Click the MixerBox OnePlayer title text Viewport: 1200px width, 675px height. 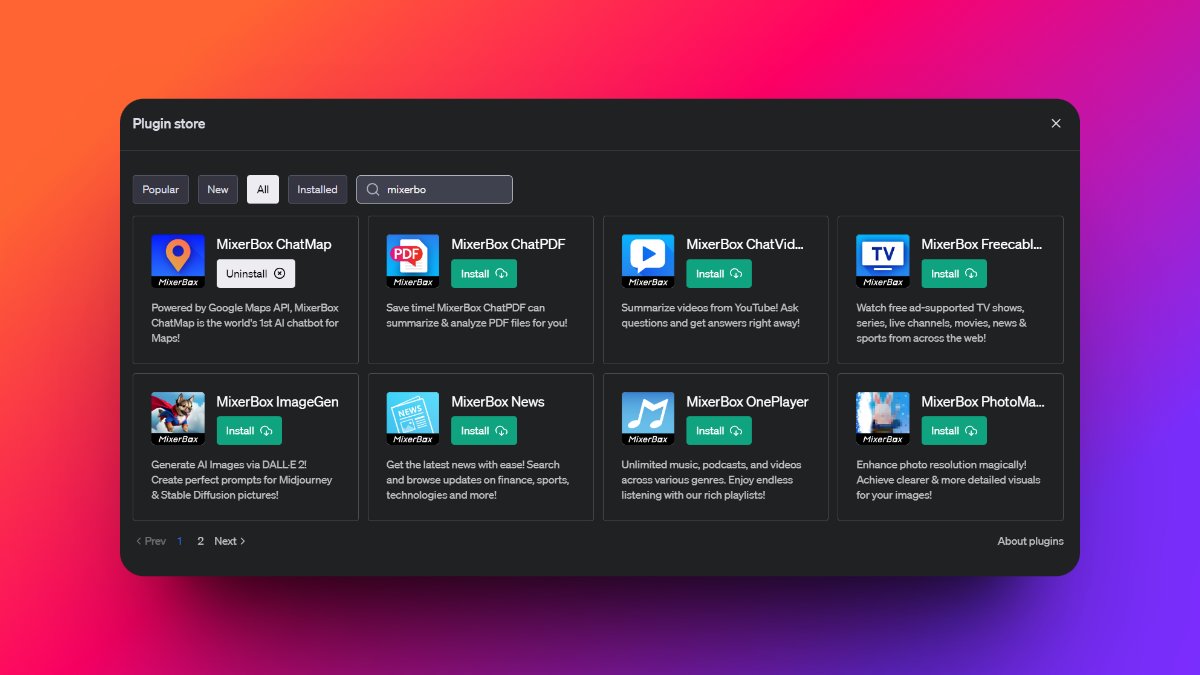[x=747, y=402]
